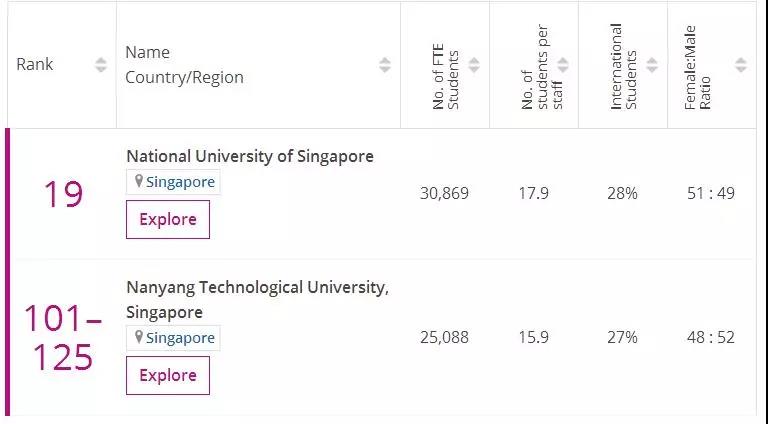Click Explore button under National University of Singapore
Screen dimensions: 768x424
tap(168, 220)
